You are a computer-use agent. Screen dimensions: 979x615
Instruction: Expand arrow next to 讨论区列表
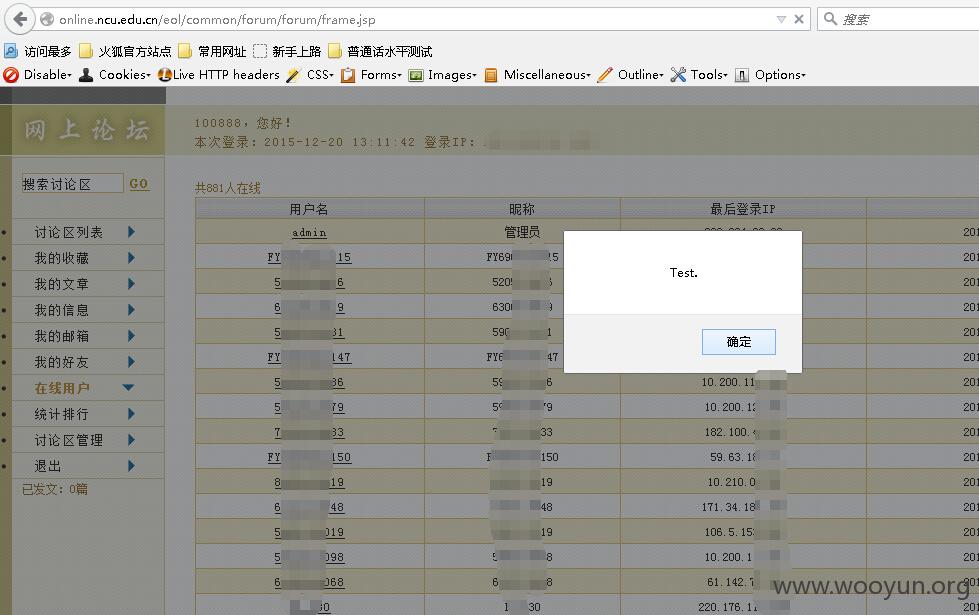pos(131,232)
